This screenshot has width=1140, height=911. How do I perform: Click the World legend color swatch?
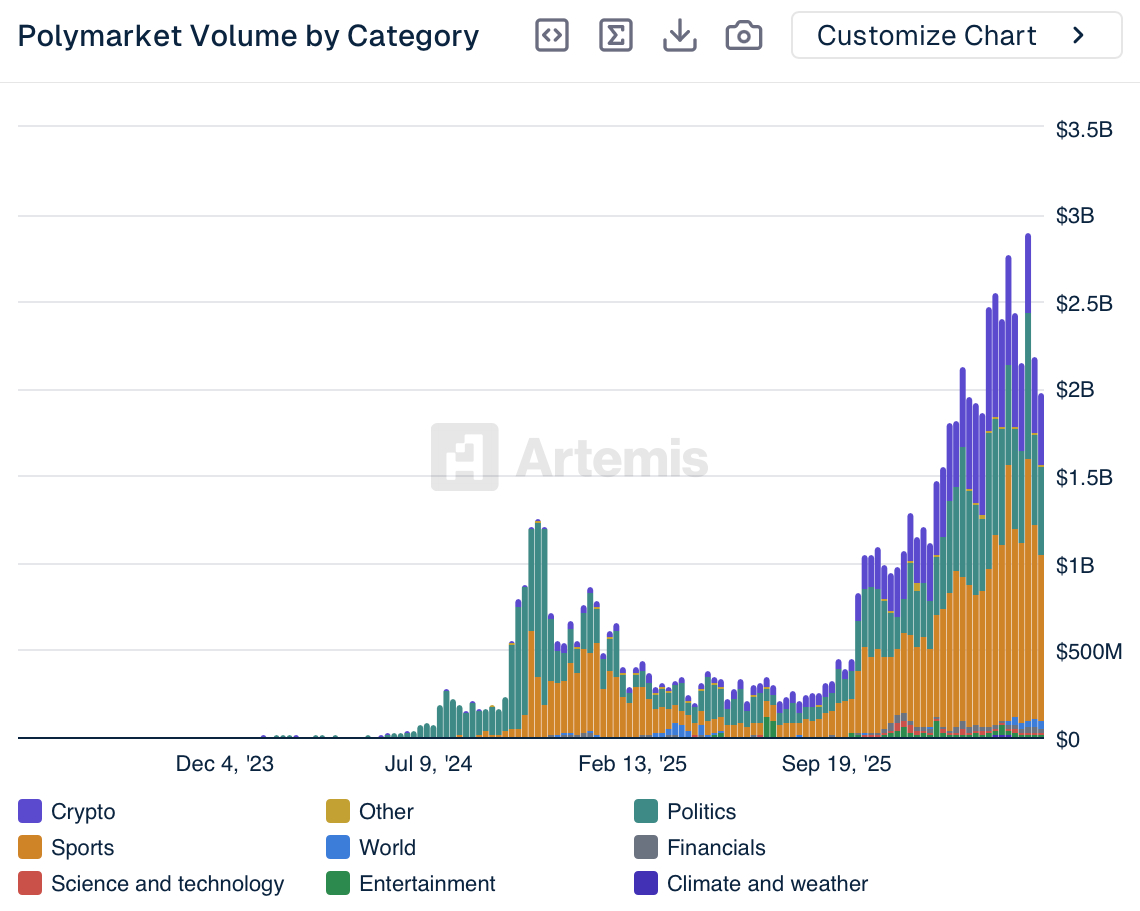[x=338, y=848]
